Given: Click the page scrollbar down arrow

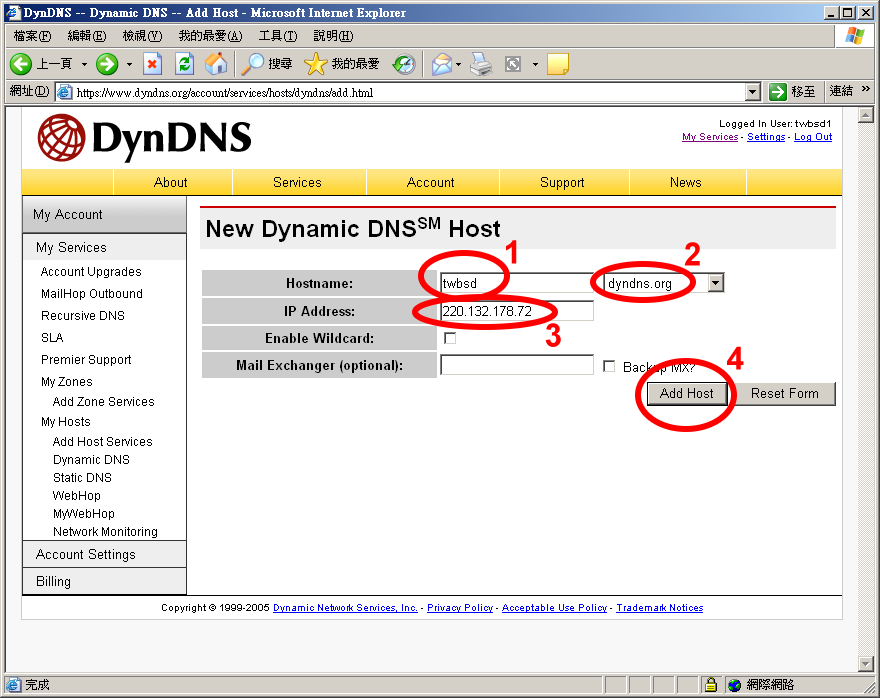Looking at the screenshot, I should click(866, 664).
